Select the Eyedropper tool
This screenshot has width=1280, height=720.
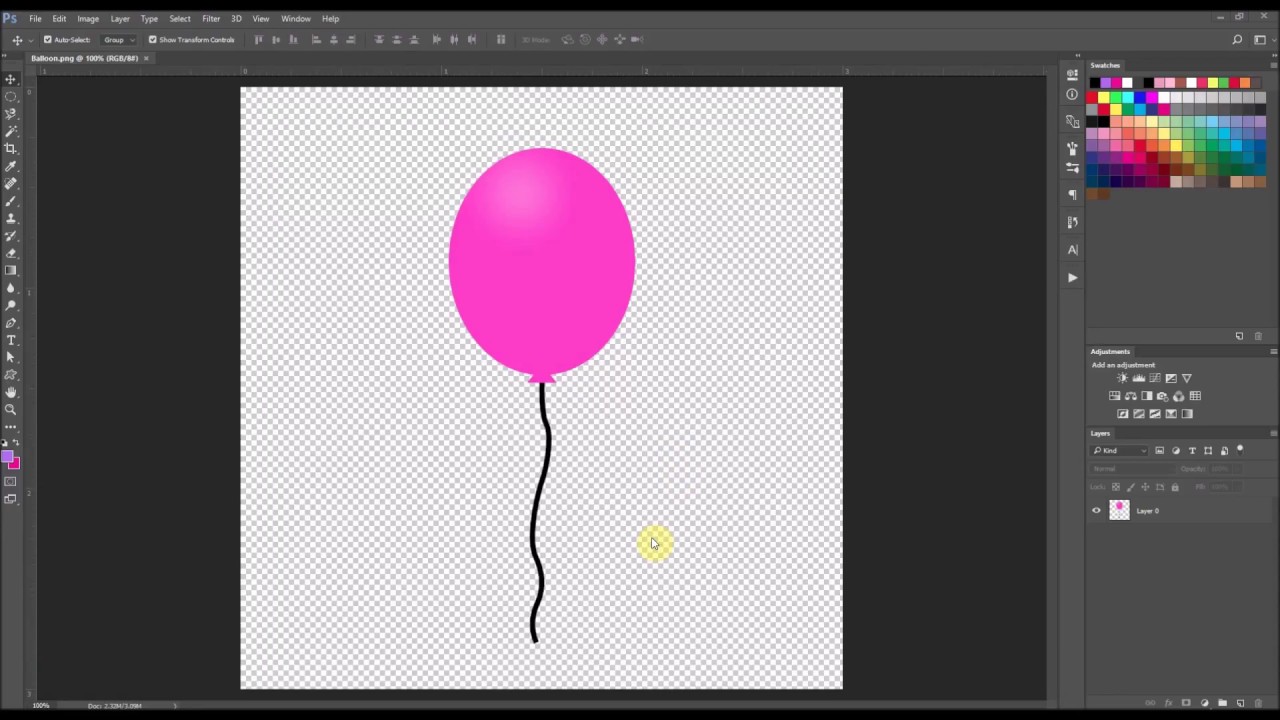11,166
